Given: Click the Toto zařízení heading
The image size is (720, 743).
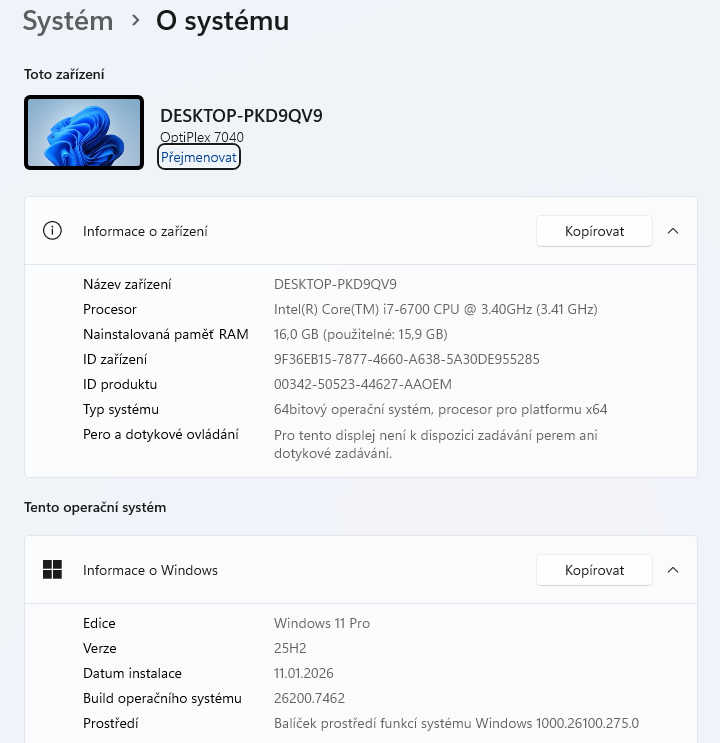Looking at the screenshot, I should 64,74.
